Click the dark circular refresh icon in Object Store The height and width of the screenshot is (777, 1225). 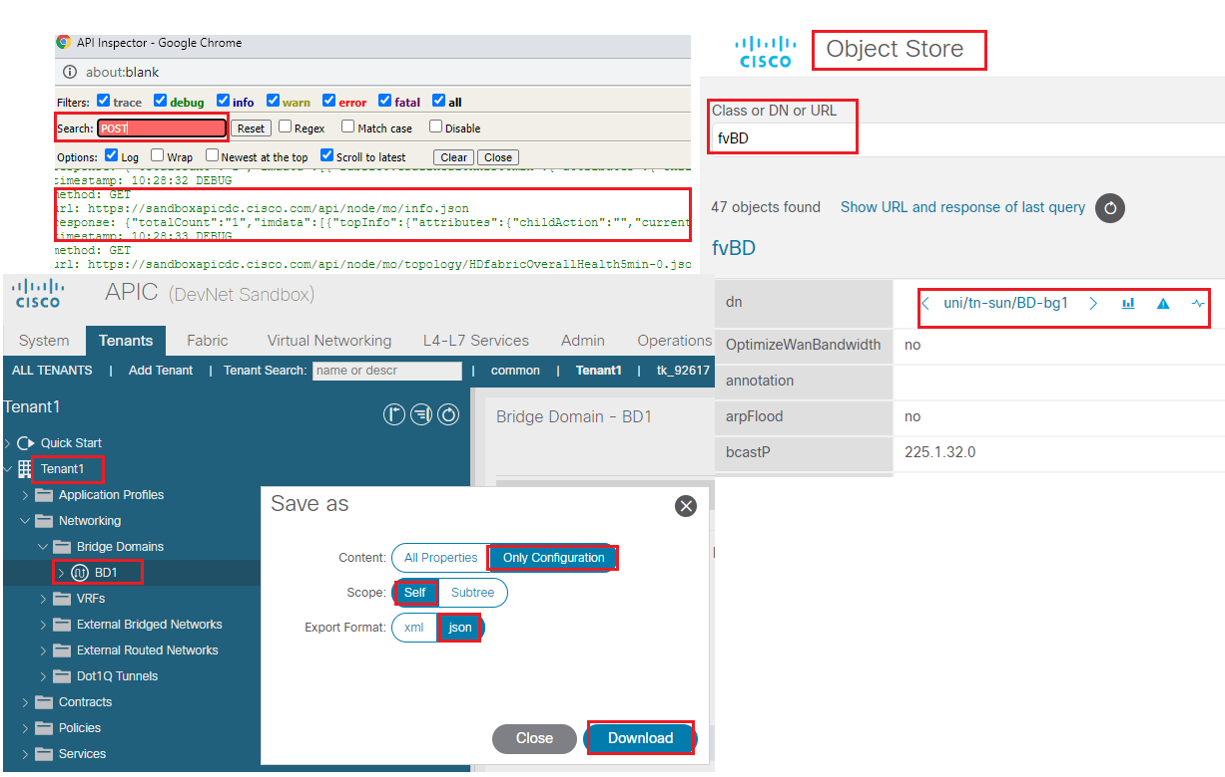tap(1110, 208)
